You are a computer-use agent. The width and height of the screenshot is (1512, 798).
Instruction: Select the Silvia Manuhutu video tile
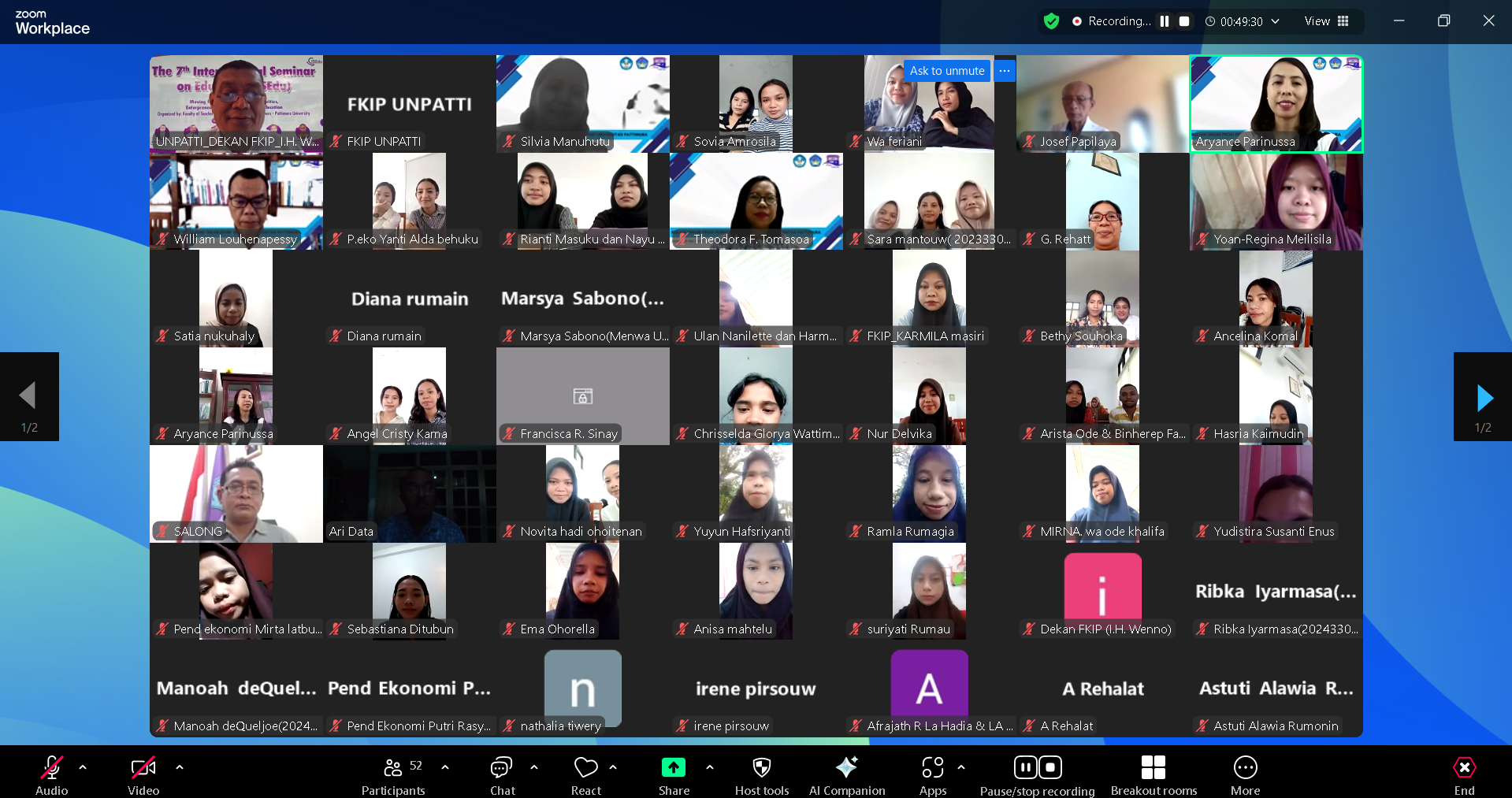[x=583, y=103]
